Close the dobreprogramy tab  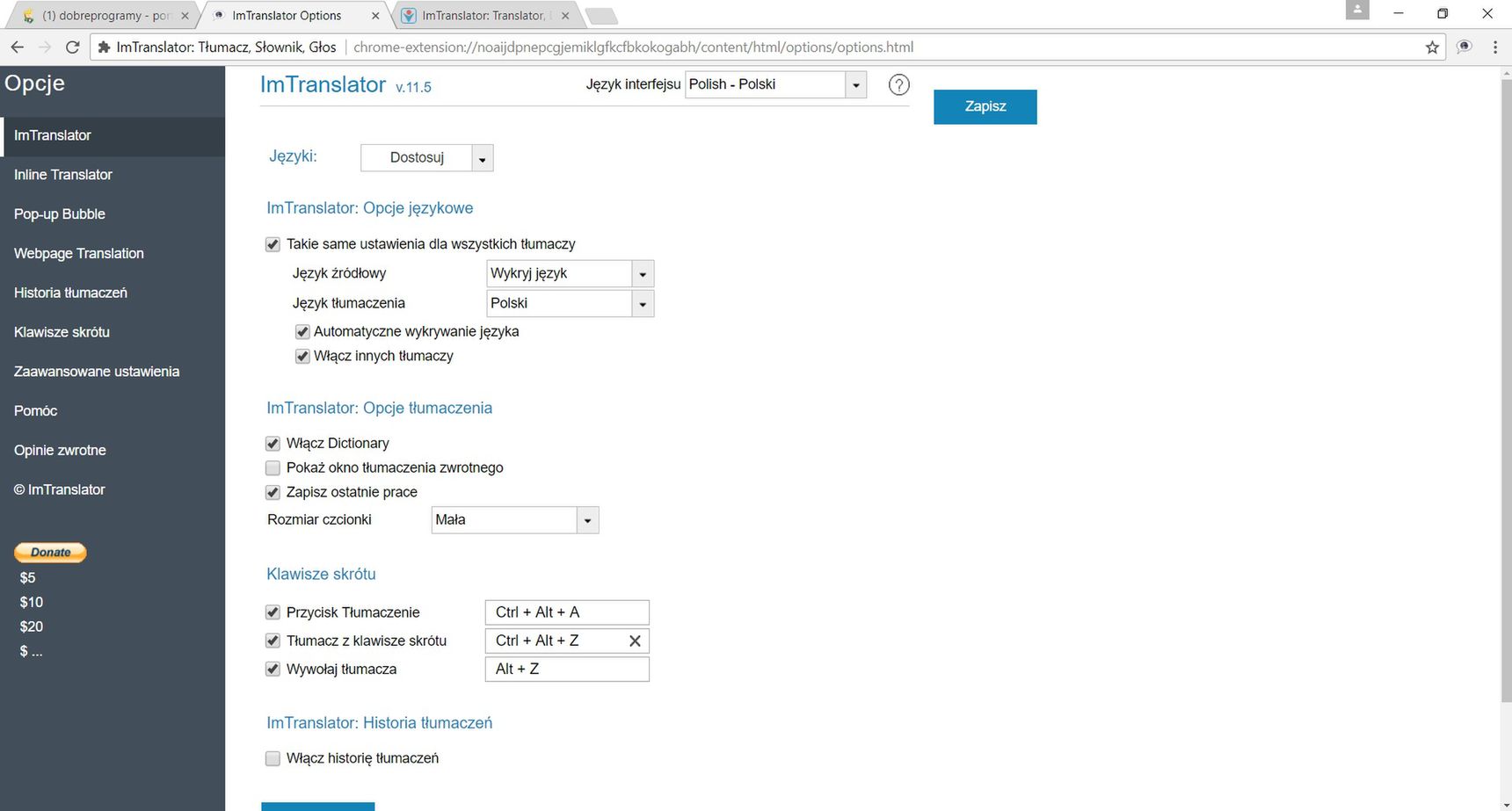click(185, 16)
